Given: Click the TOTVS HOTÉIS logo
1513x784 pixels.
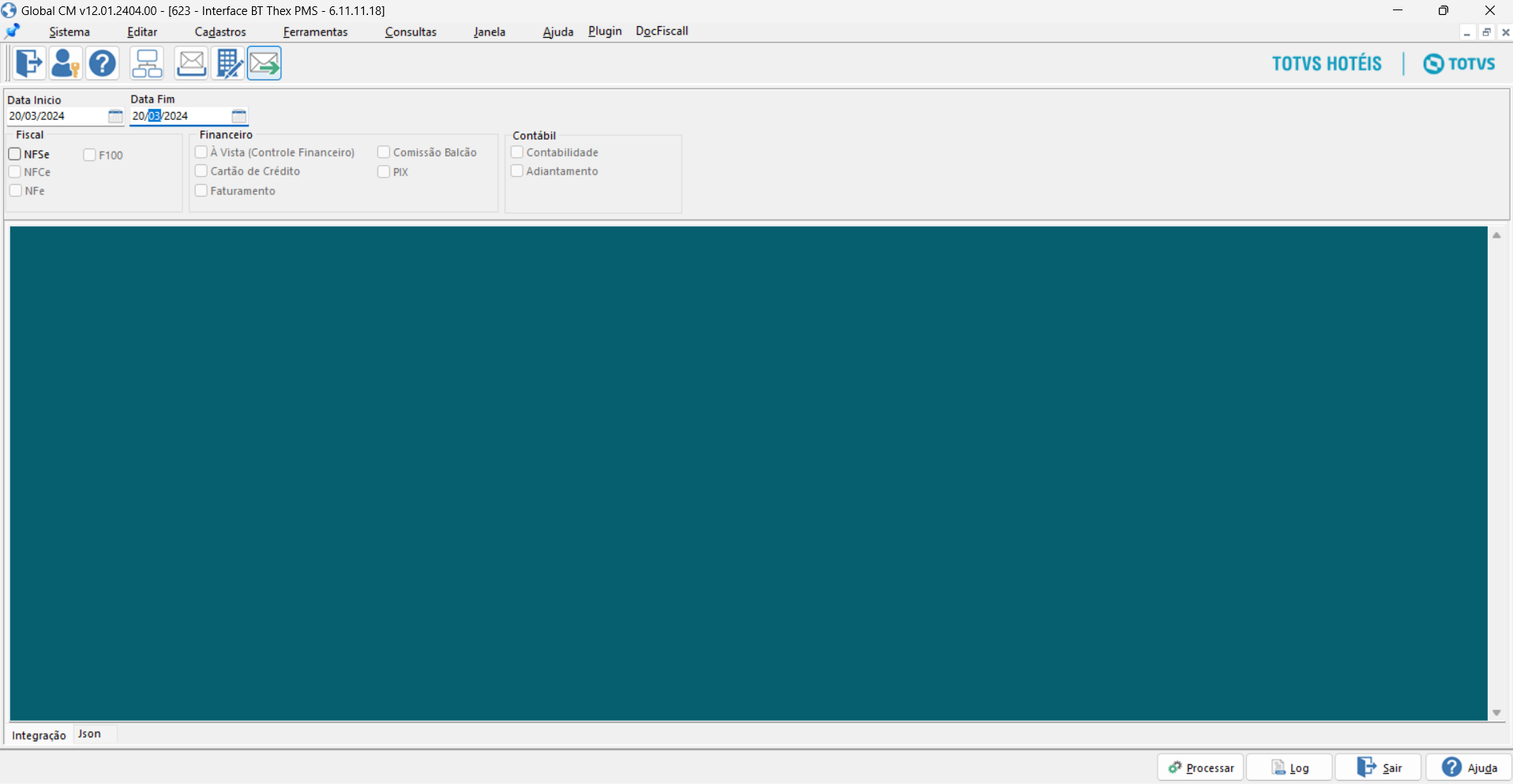Looking at the screenshot, I should coord(1327,63).
